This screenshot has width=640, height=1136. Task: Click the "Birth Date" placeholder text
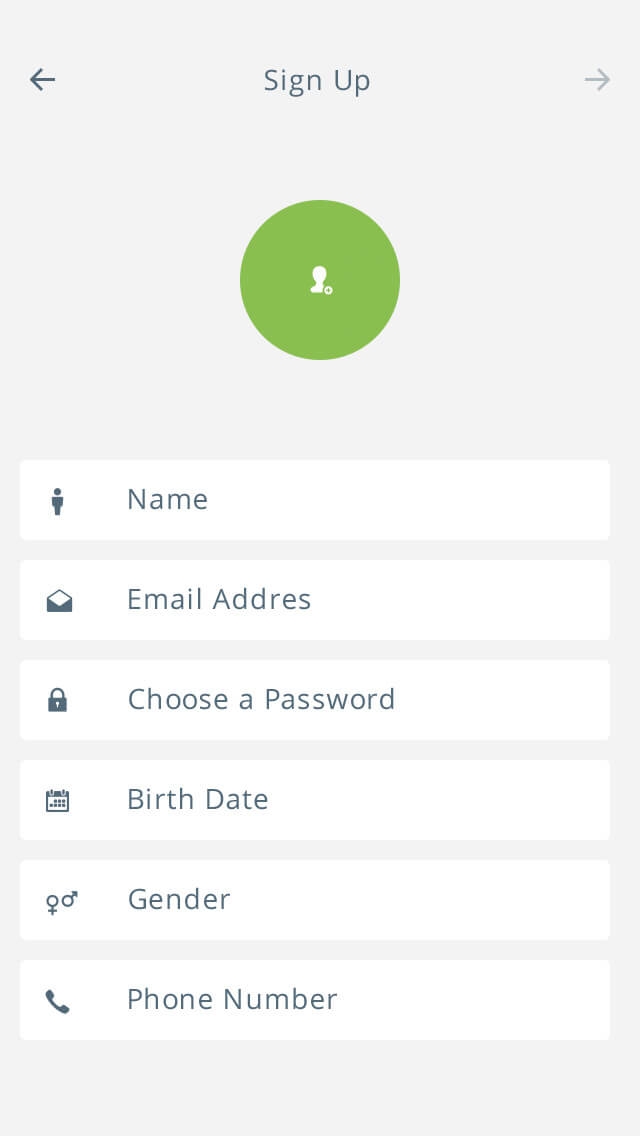point(198,799)
